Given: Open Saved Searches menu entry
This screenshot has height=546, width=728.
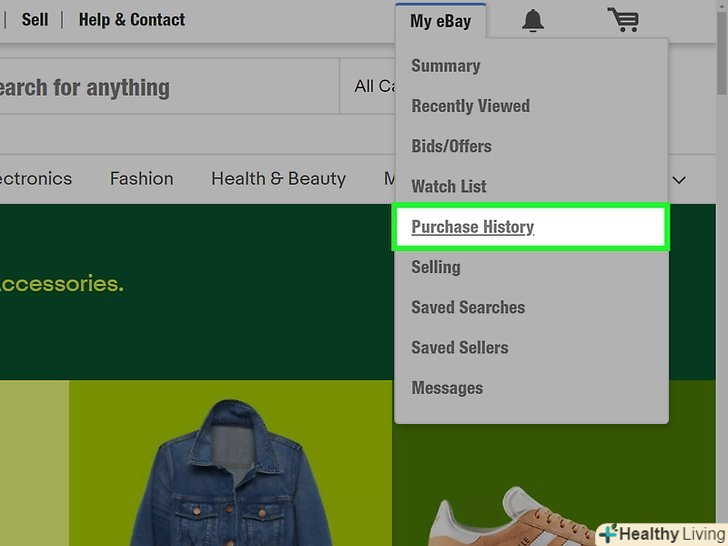Looking at the screenshot, I should [468, 307].
